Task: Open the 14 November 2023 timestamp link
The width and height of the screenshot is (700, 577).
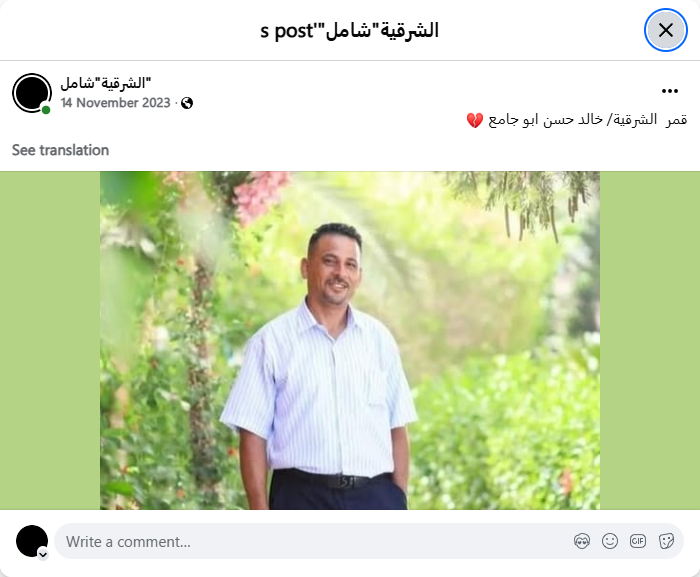Action: tap(116, 103)
